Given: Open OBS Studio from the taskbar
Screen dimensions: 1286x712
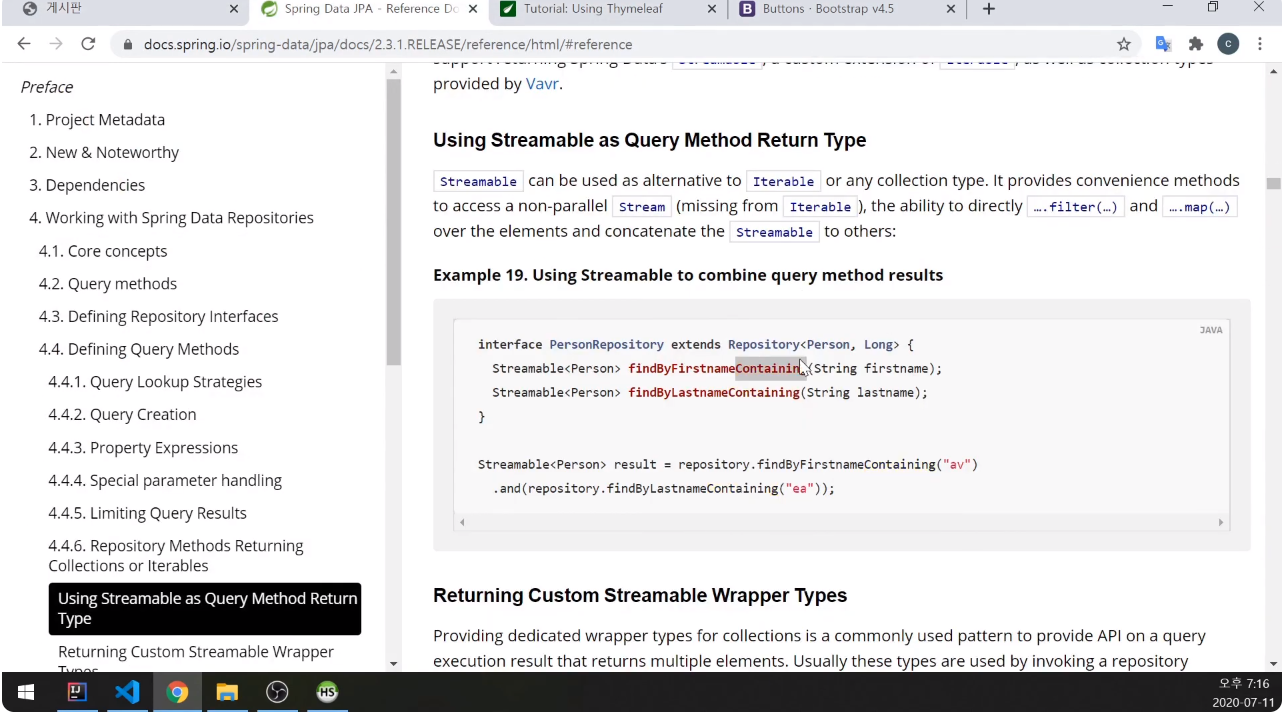Looking at the screenshot, I should tap(277, 692).
